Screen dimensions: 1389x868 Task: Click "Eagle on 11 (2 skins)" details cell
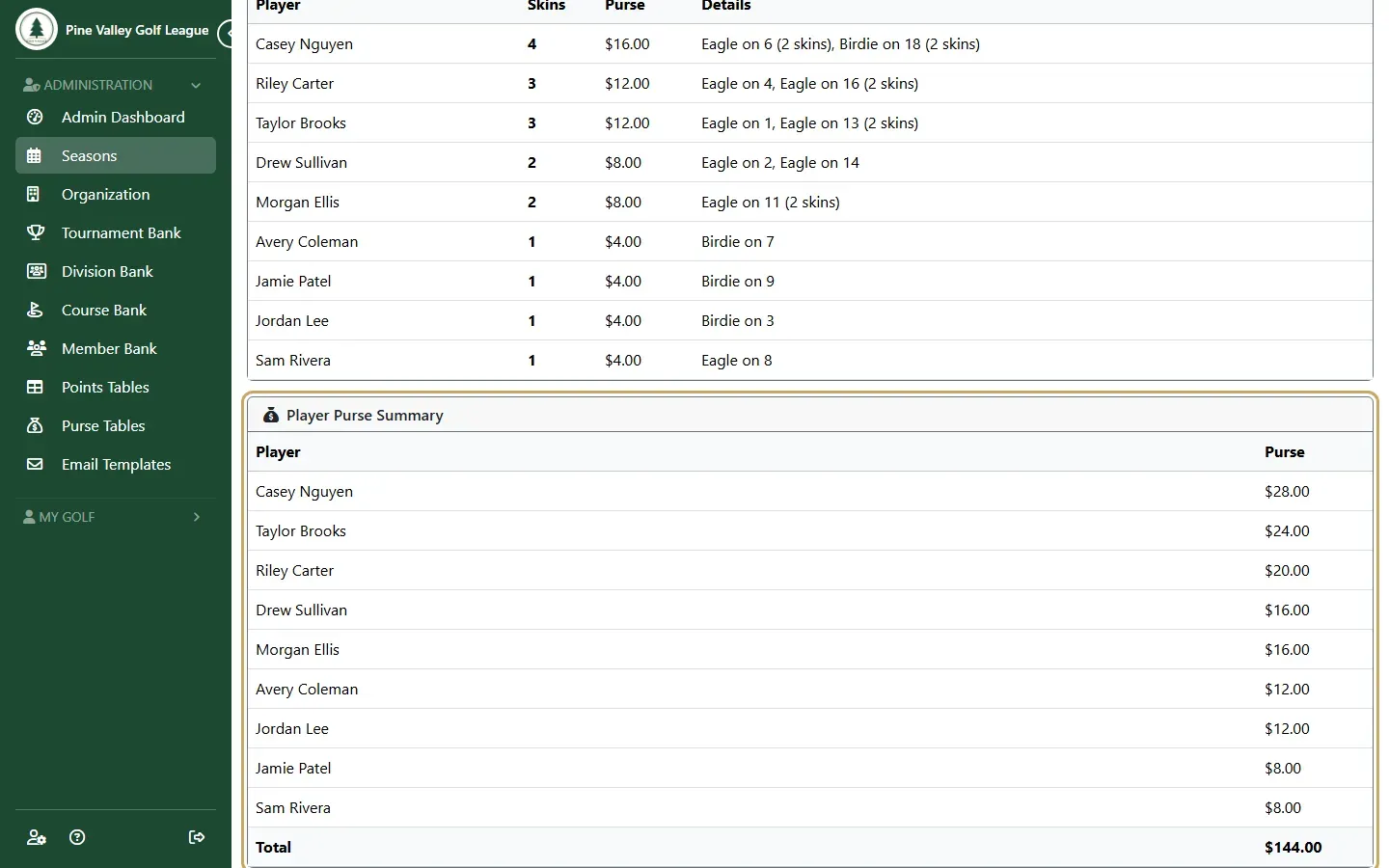[770, 203]
